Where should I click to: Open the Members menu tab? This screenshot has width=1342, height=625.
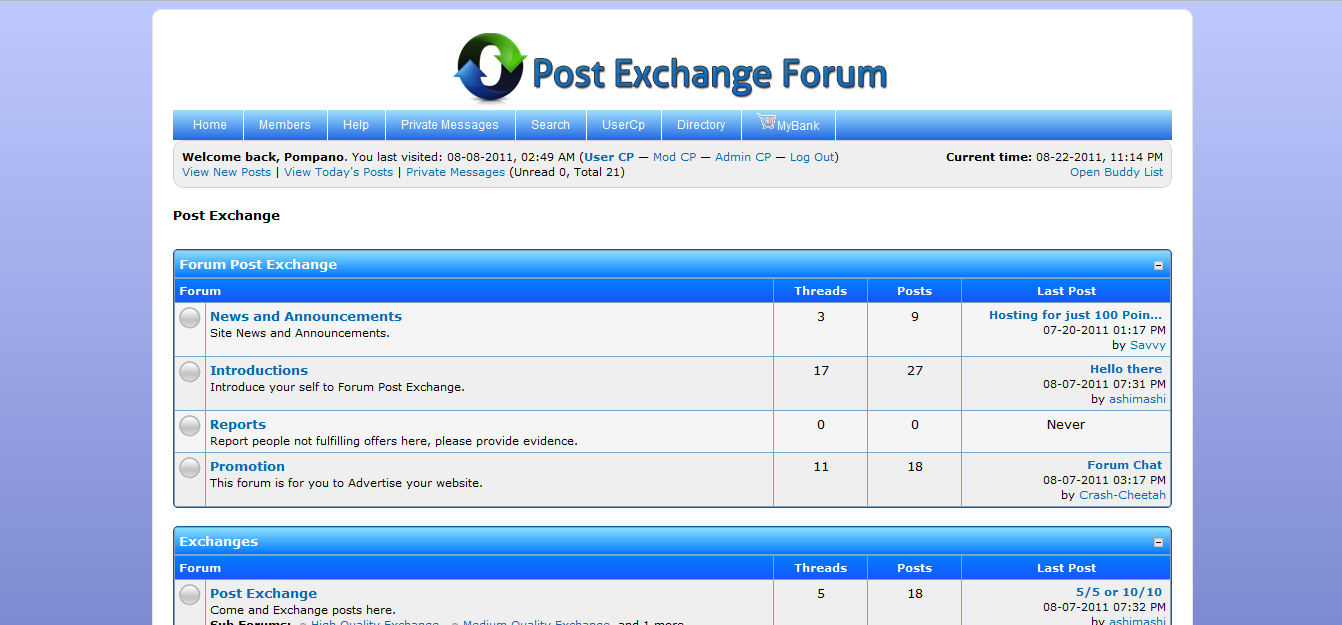[285, 125]
